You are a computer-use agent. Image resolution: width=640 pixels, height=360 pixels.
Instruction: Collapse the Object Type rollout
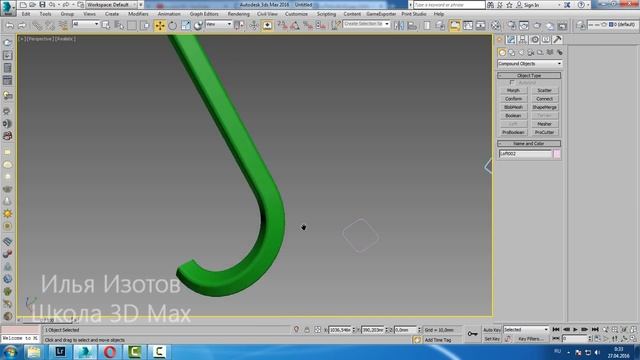(x=529, y=76)
